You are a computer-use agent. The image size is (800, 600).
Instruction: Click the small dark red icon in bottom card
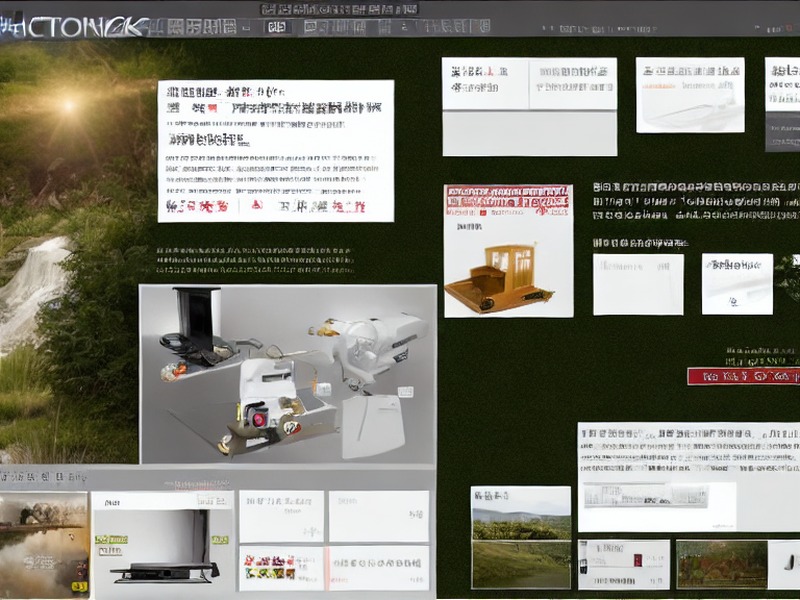coord(638,560)
